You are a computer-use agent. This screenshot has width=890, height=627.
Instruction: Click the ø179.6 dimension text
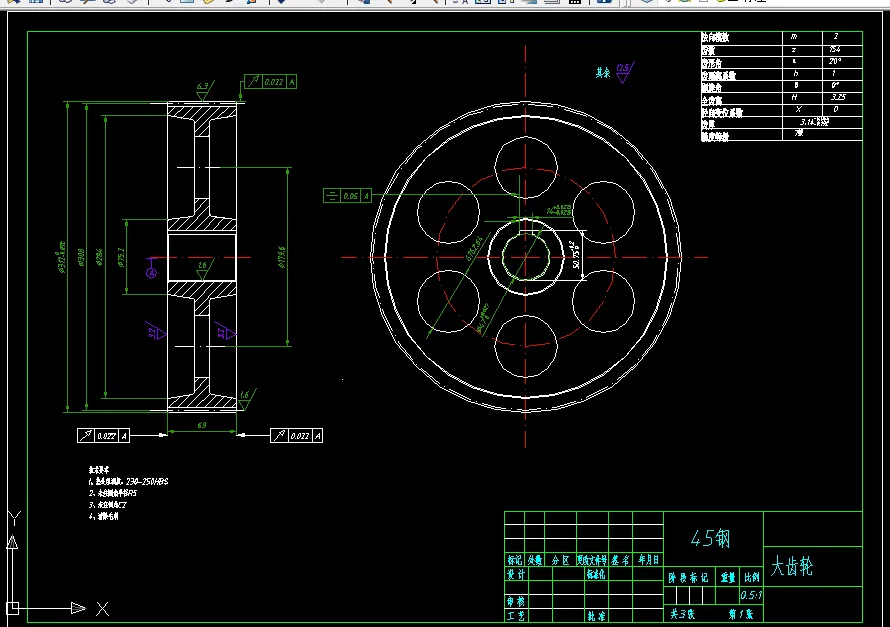click(x=282, y=256)
